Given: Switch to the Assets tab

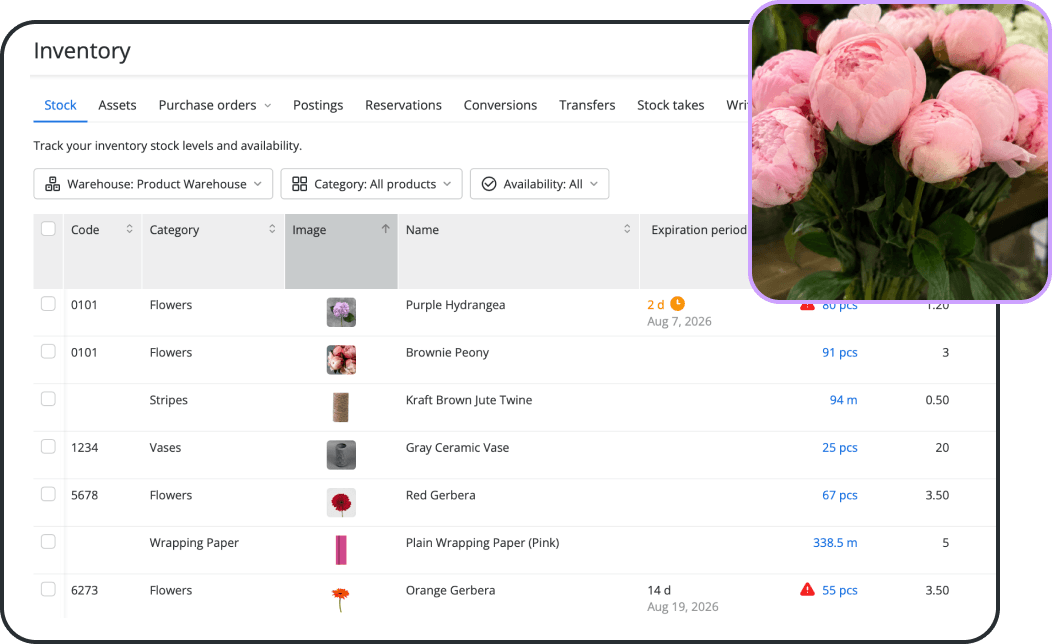Looking at the screenshot, I should (x=117, y=105).
